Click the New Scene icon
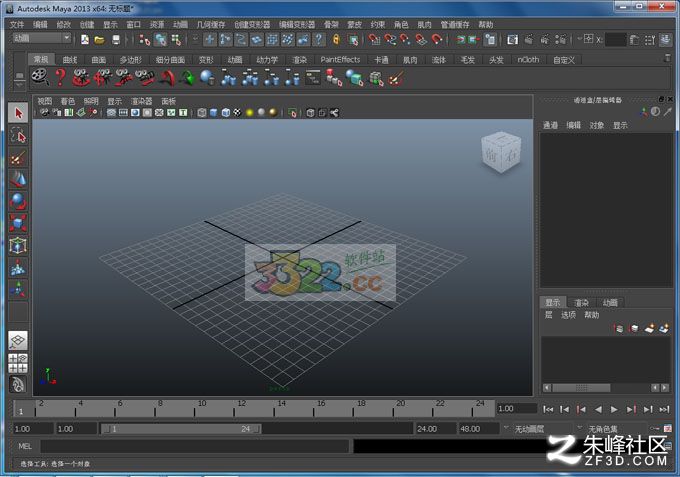 point(85,40)
